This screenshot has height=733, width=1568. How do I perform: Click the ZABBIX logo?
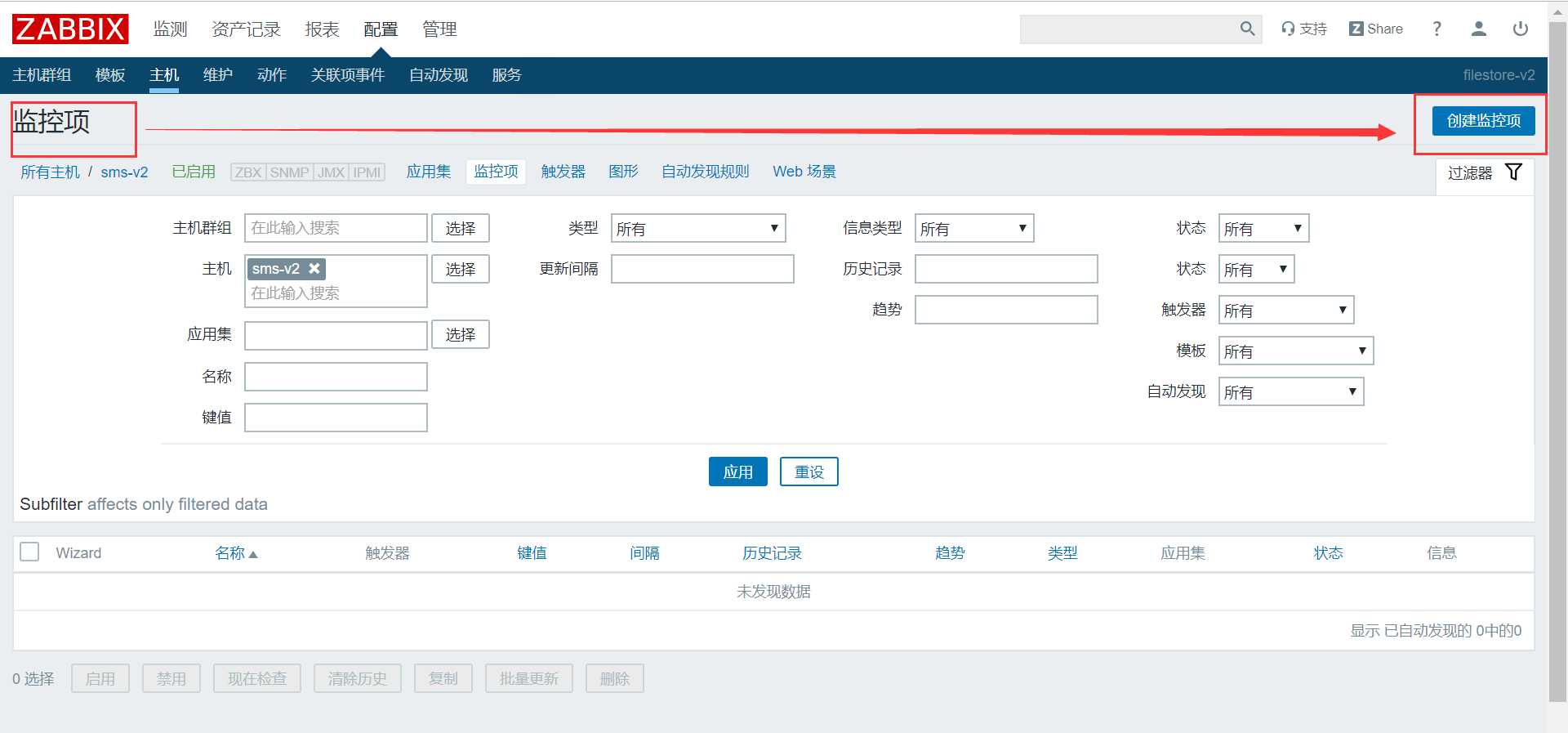[x=70, y=29]
